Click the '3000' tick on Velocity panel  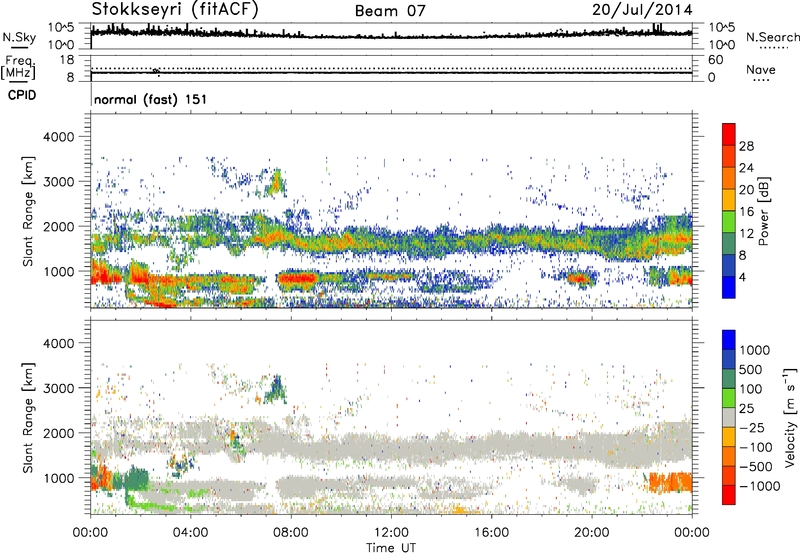point(59,388)
